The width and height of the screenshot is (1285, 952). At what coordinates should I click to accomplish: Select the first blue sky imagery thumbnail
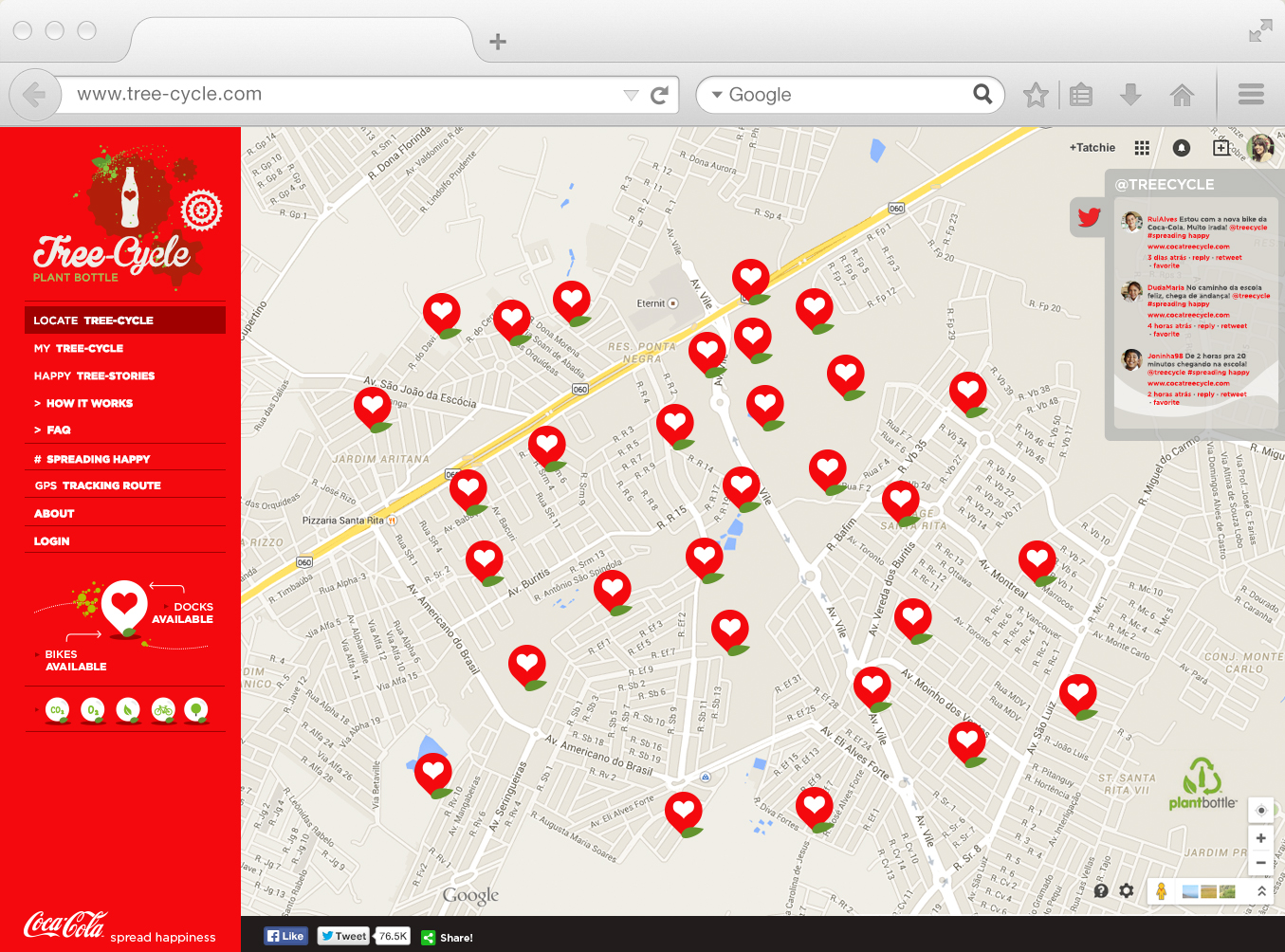1190,891
